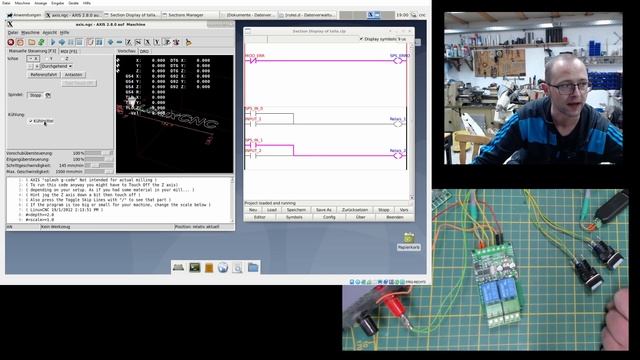Toggle skip lines icon in AXIS toolbar
640x360 pixels.
coord(90,42)
